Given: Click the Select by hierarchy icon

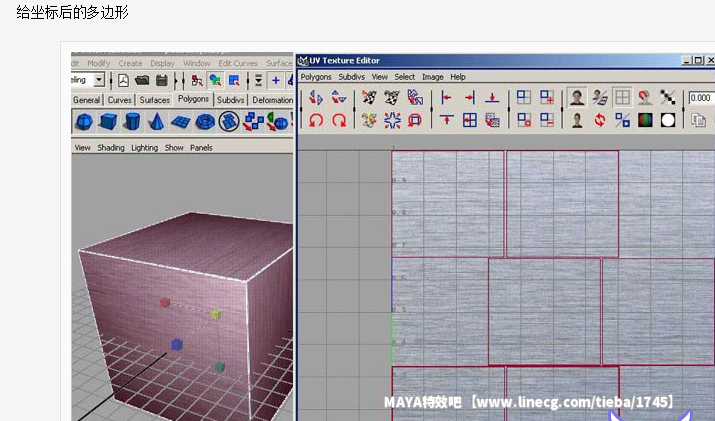Looking at the screenshot, I should coord(197,81).
